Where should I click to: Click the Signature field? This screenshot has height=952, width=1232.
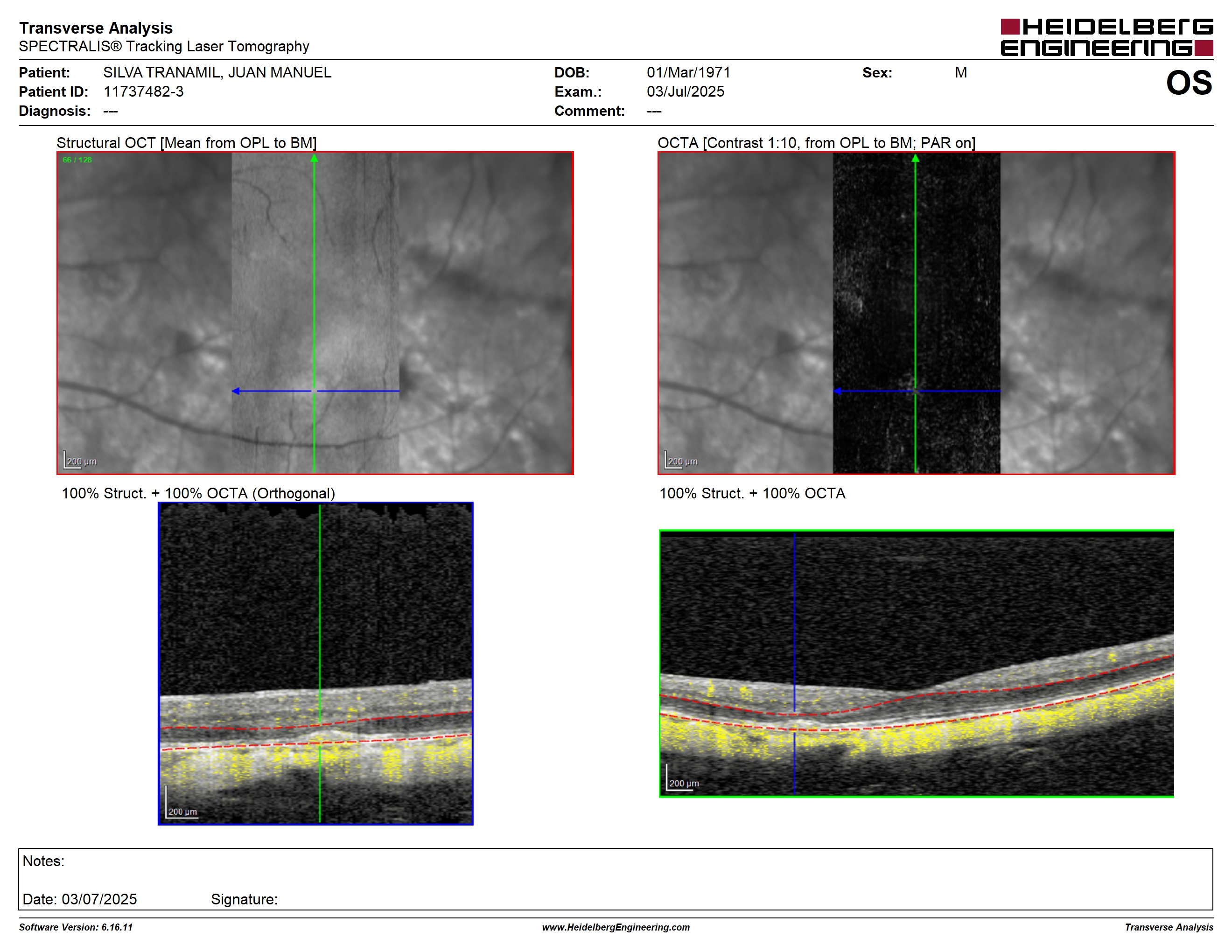point(244,899)
